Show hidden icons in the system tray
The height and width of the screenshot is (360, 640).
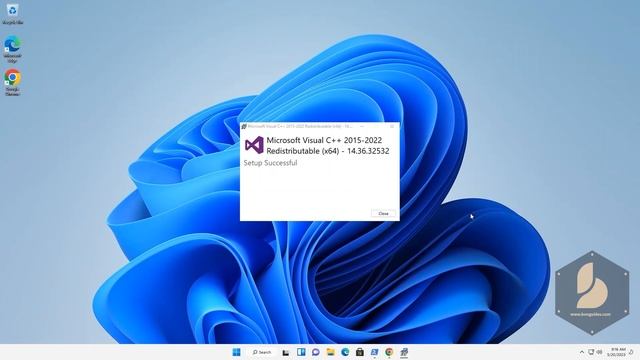pyautogui.click(x=582, y=352)
